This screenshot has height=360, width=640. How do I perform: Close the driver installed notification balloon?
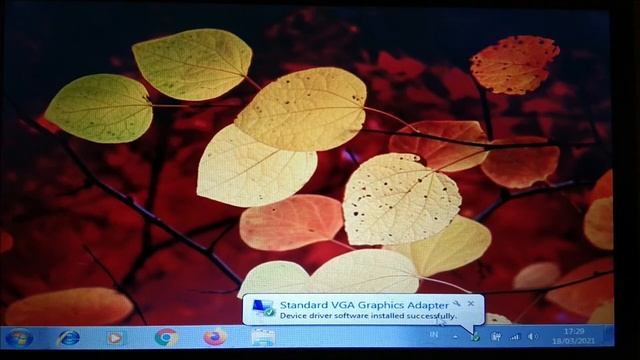[471, 303]
